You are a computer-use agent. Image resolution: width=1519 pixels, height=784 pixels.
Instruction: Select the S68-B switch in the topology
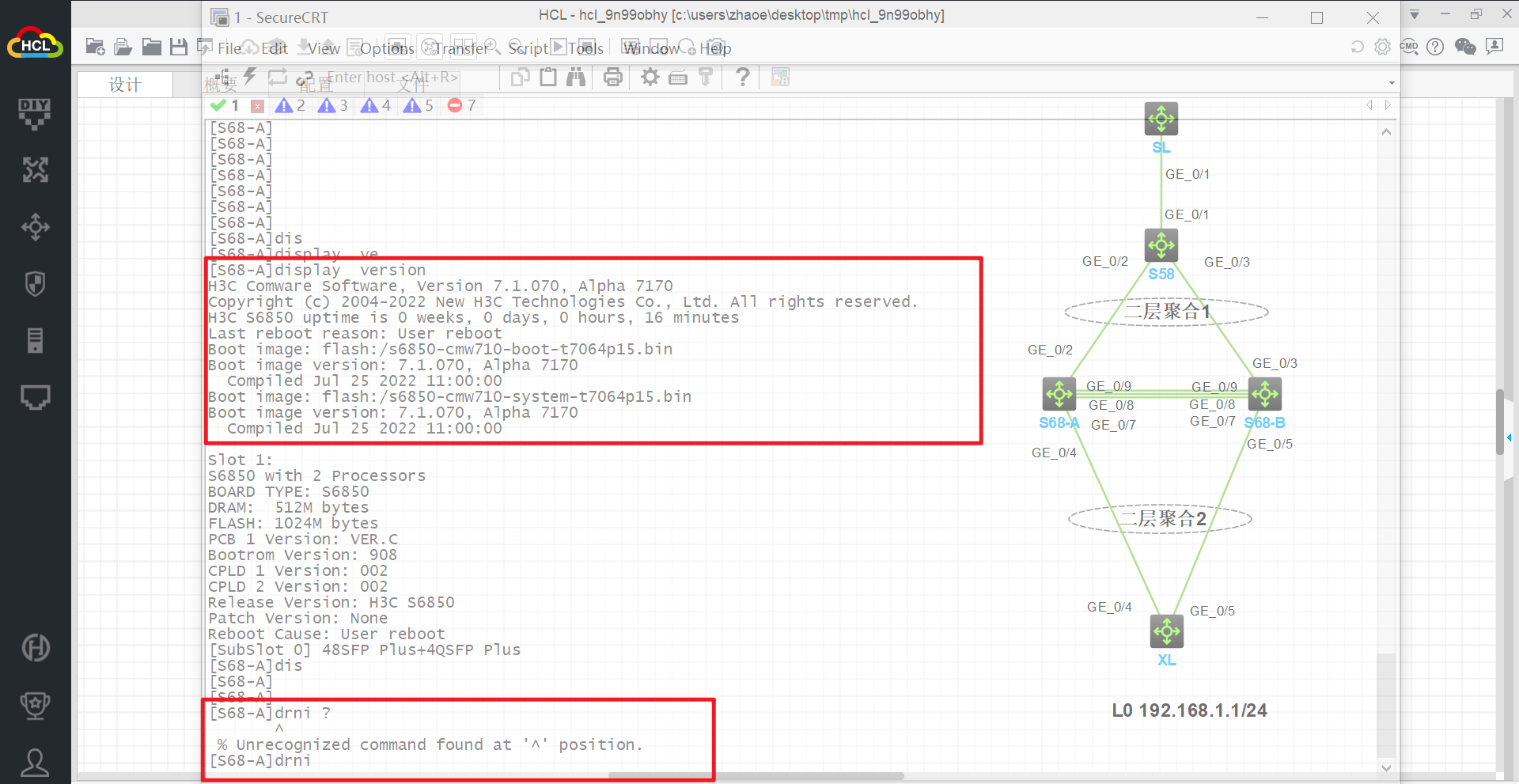point(1265,394)
